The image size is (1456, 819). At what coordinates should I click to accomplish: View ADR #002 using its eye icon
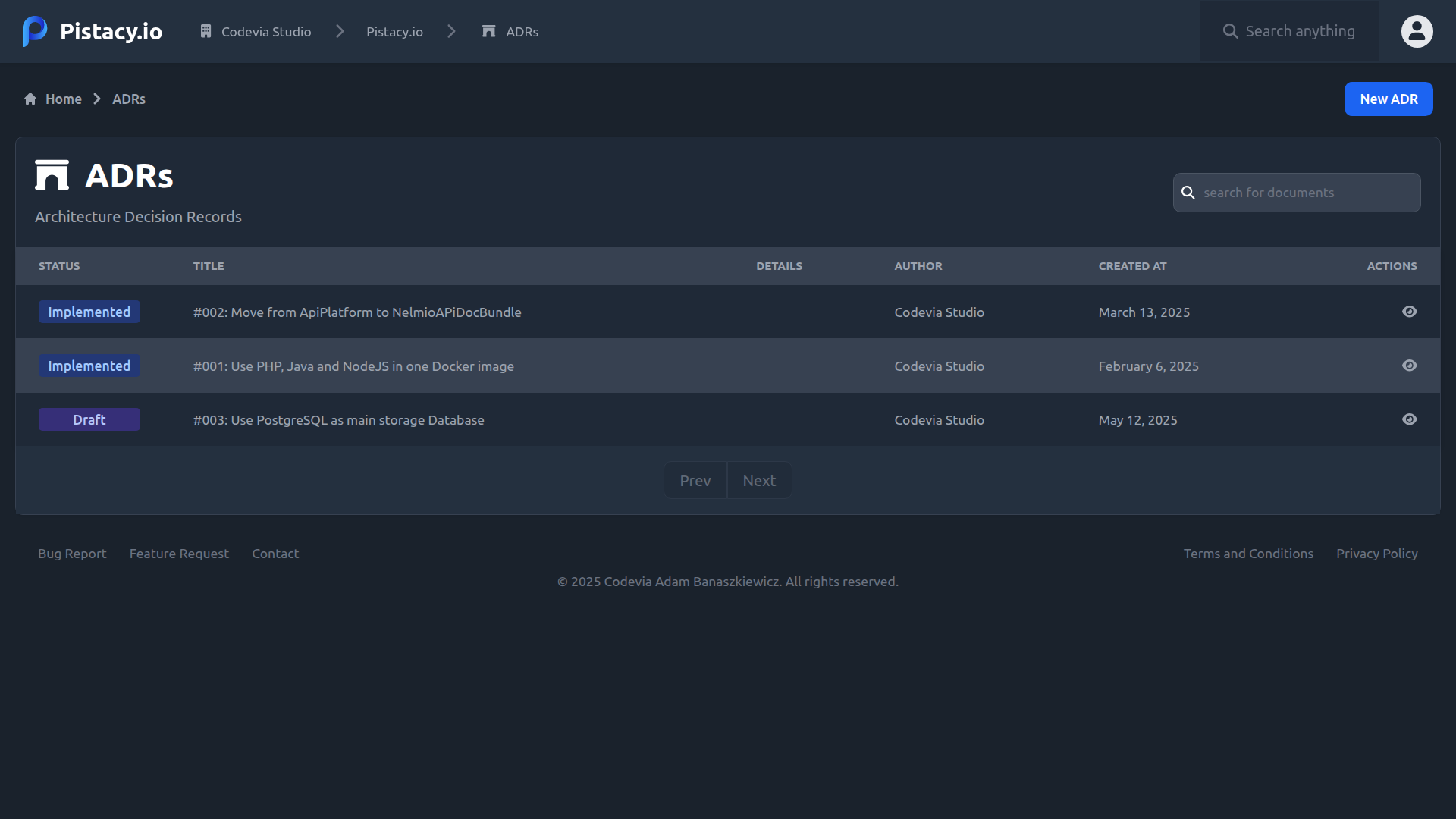tap(1409, 312)
